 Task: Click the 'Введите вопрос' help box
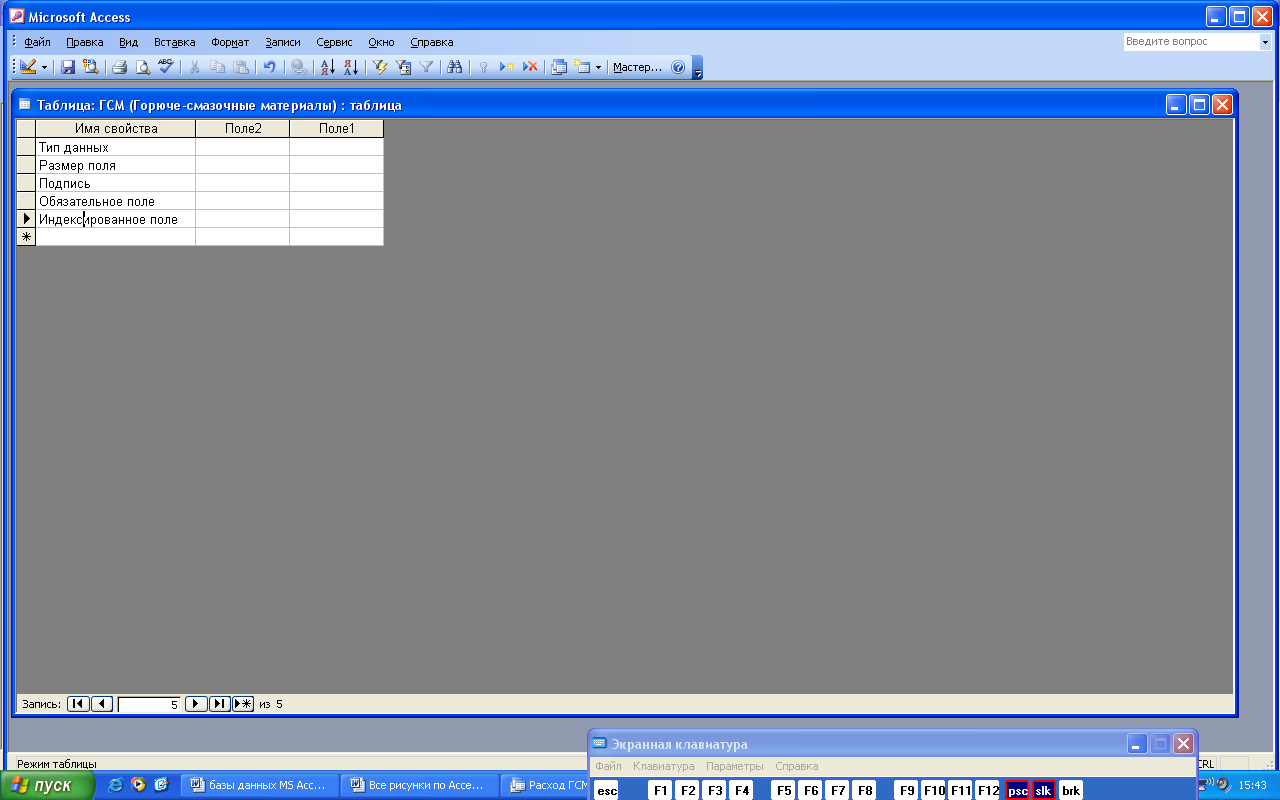pyautogui.click(x=1190, y=42)
